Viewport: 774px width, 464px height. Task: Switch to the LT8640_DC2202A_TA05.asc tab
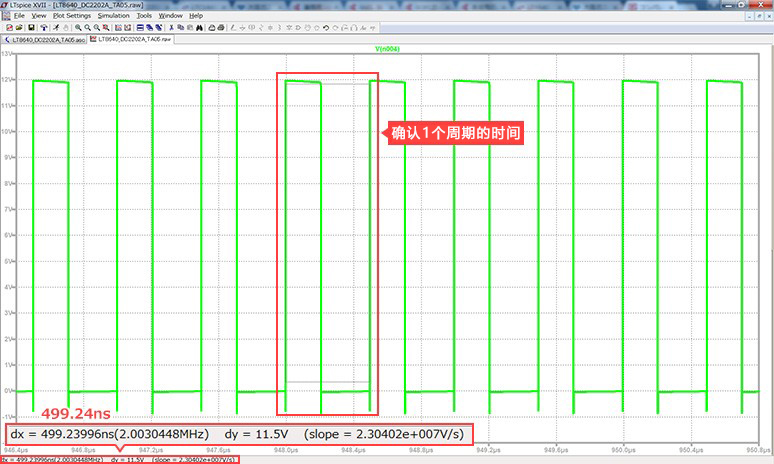[x=45, y=40]
